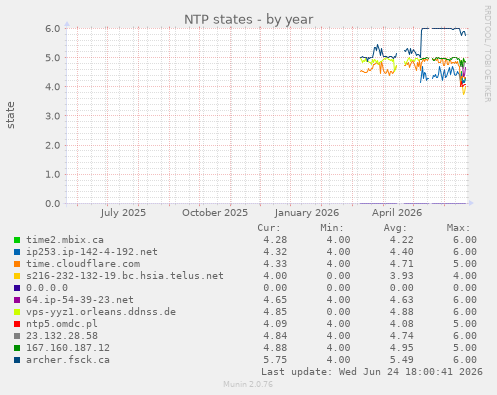Click the April 2026 axis label
The image size is (497, 395).
(x=397, y=213)
